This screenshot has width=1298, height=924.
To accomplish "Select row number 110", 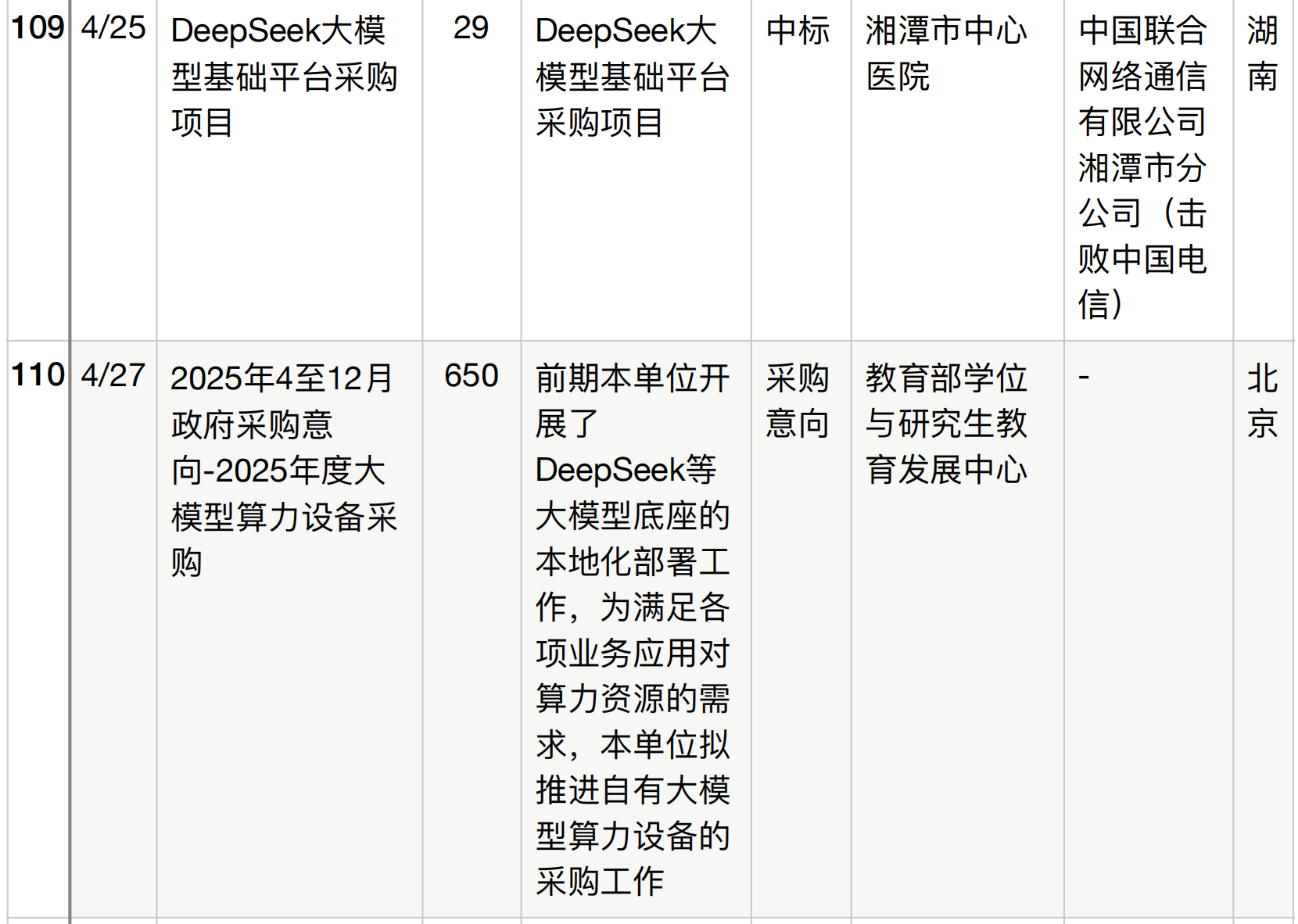I will coord(37,374).
